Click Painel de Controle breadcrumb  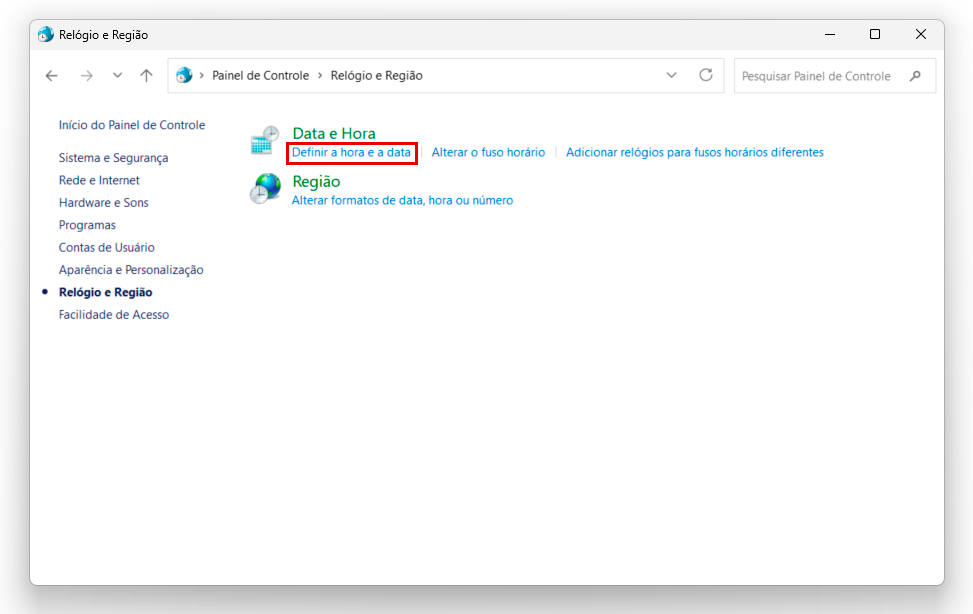point(261,75)
